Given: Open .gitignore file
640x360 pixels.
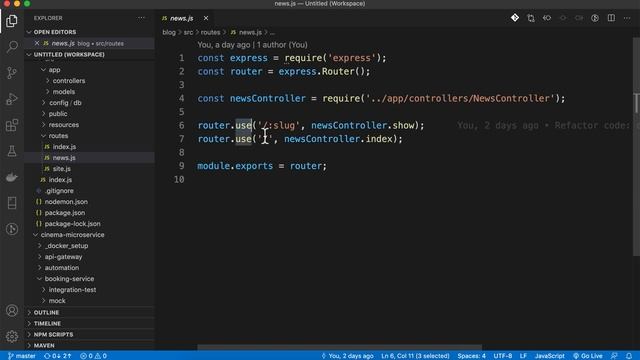Looking at the screenshot, I should [59, 191].
